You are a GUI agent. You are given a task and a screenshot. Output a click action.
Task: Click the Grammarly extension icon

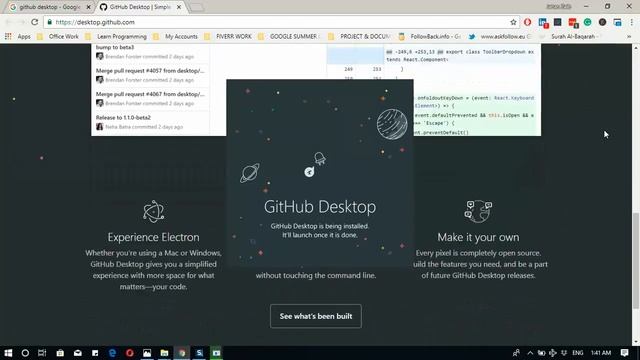587,22
